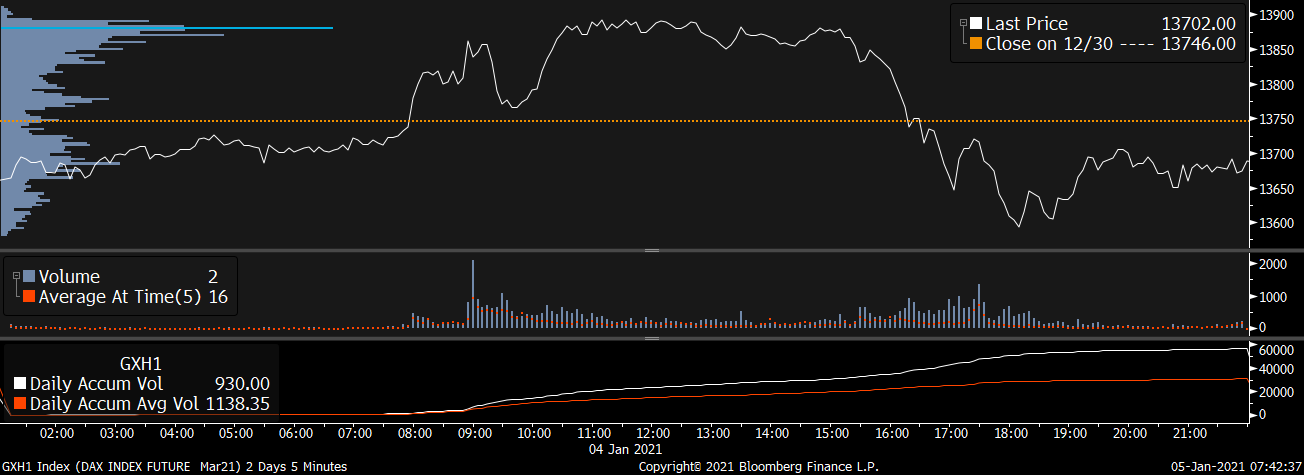Select the Average At Time(5) legend label
1304x475 pixels.
(x=121, y=296)
